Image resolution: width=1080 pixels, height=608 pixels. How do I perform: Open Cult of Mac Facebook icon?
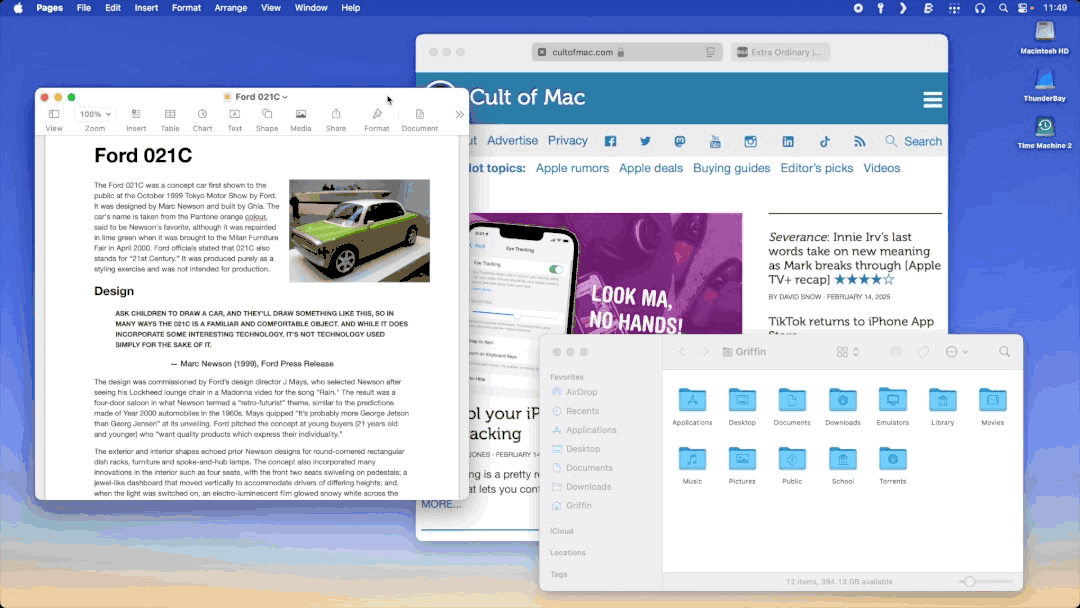[x=610, y=141]
